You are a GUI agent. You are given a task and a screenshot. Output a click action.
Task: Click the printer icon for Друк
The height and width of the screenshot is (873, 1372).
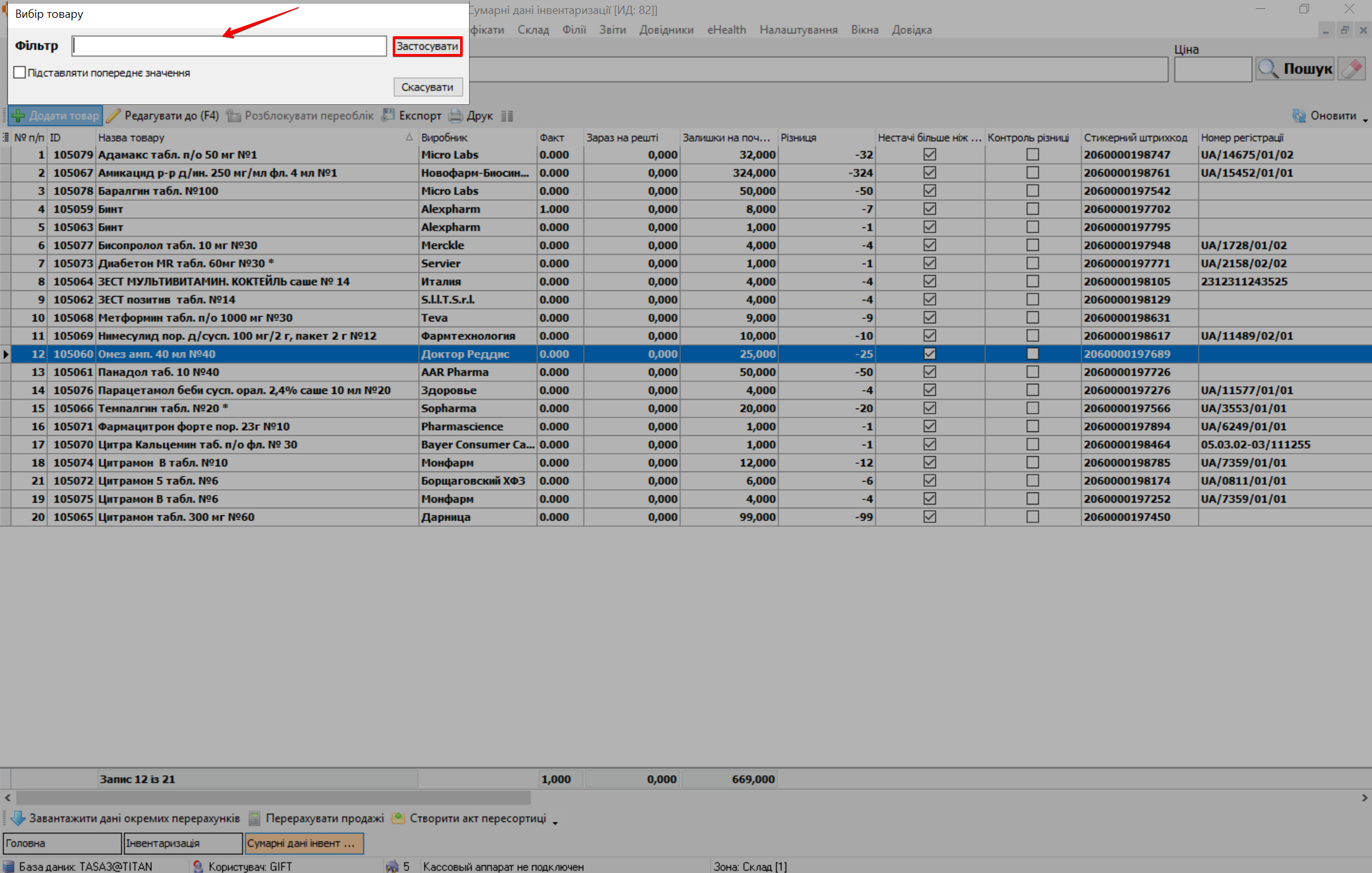coord(455,116)
